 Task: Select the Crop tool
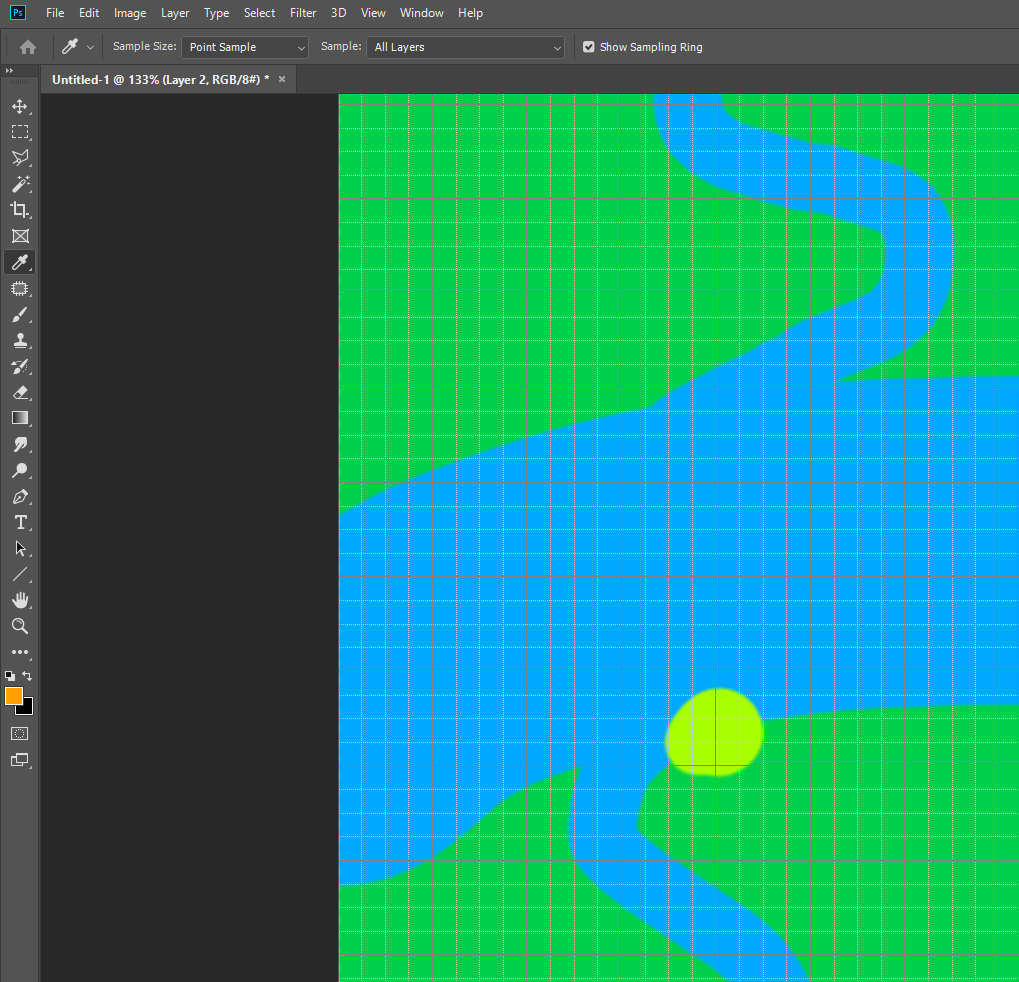(x=19, y=210)
